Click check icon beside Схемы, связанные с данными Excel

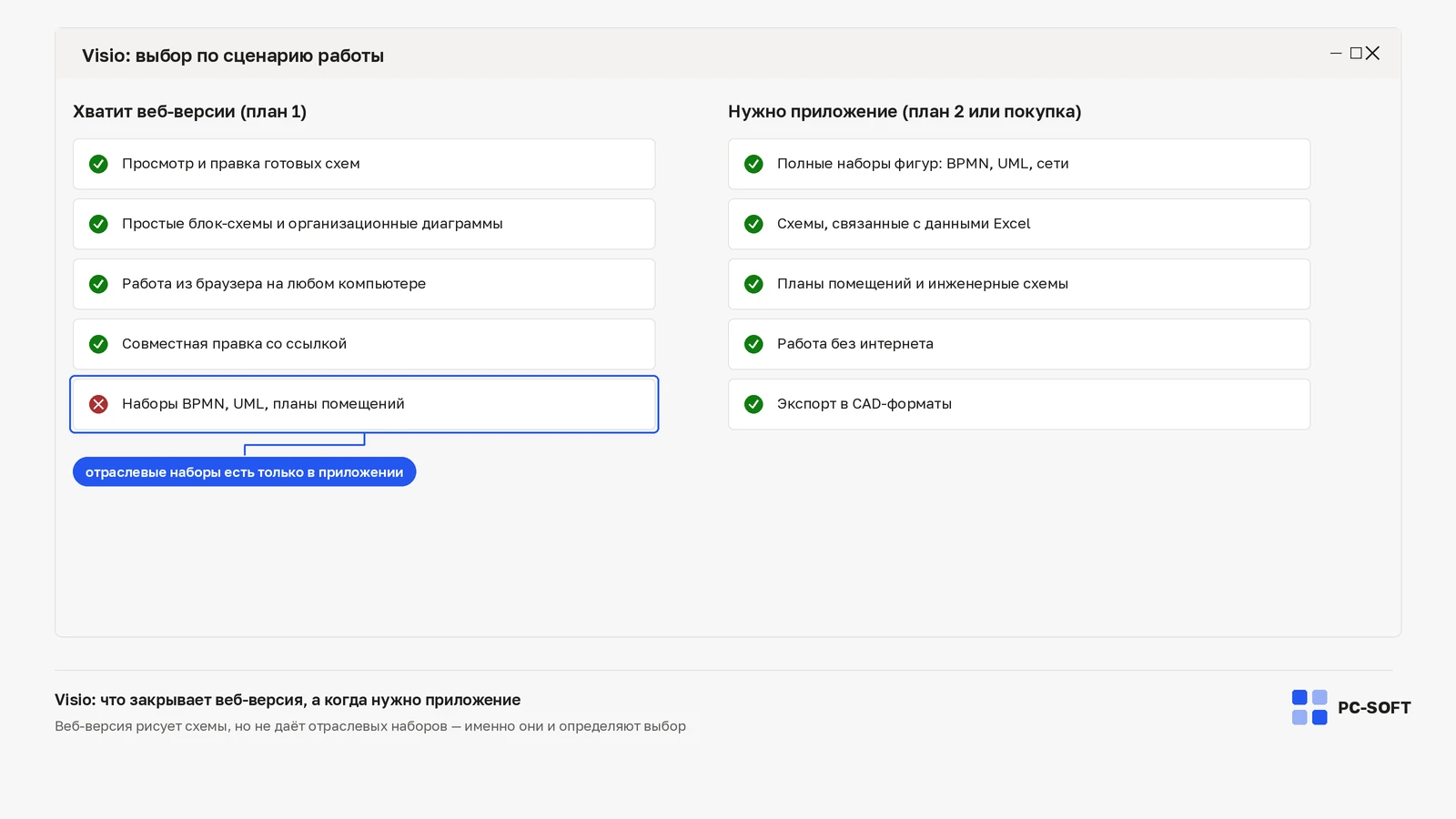(753, 224)
